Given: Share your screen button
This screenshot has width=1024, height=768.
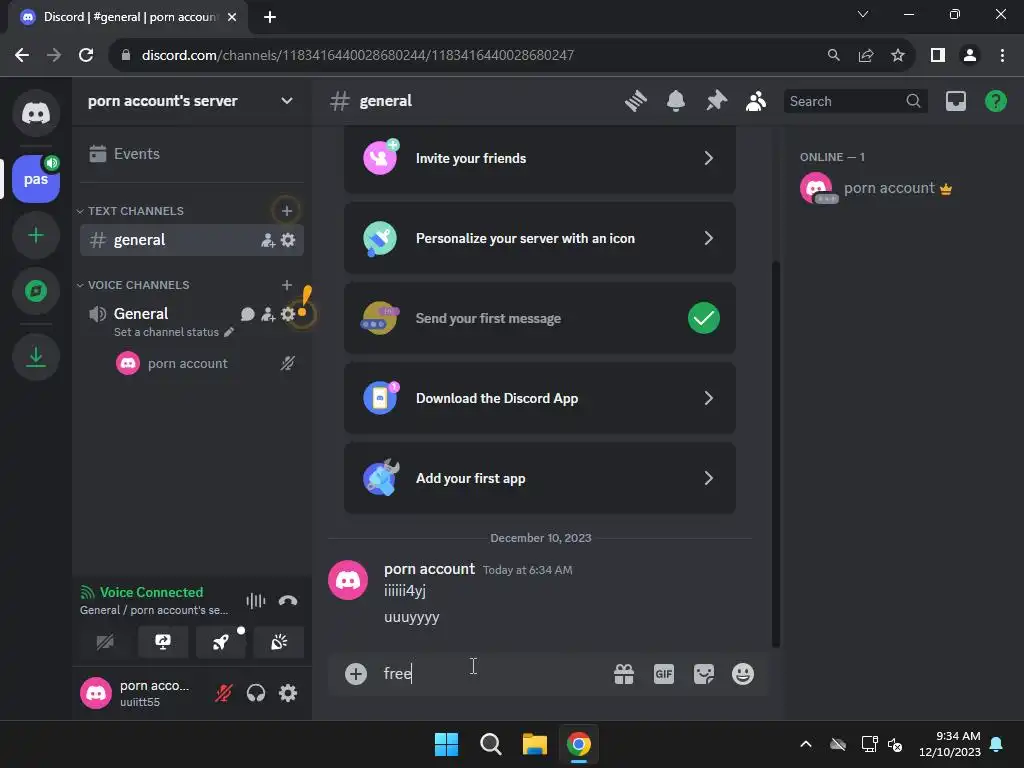Looking at the screenshot, I should tap(163, 642).
